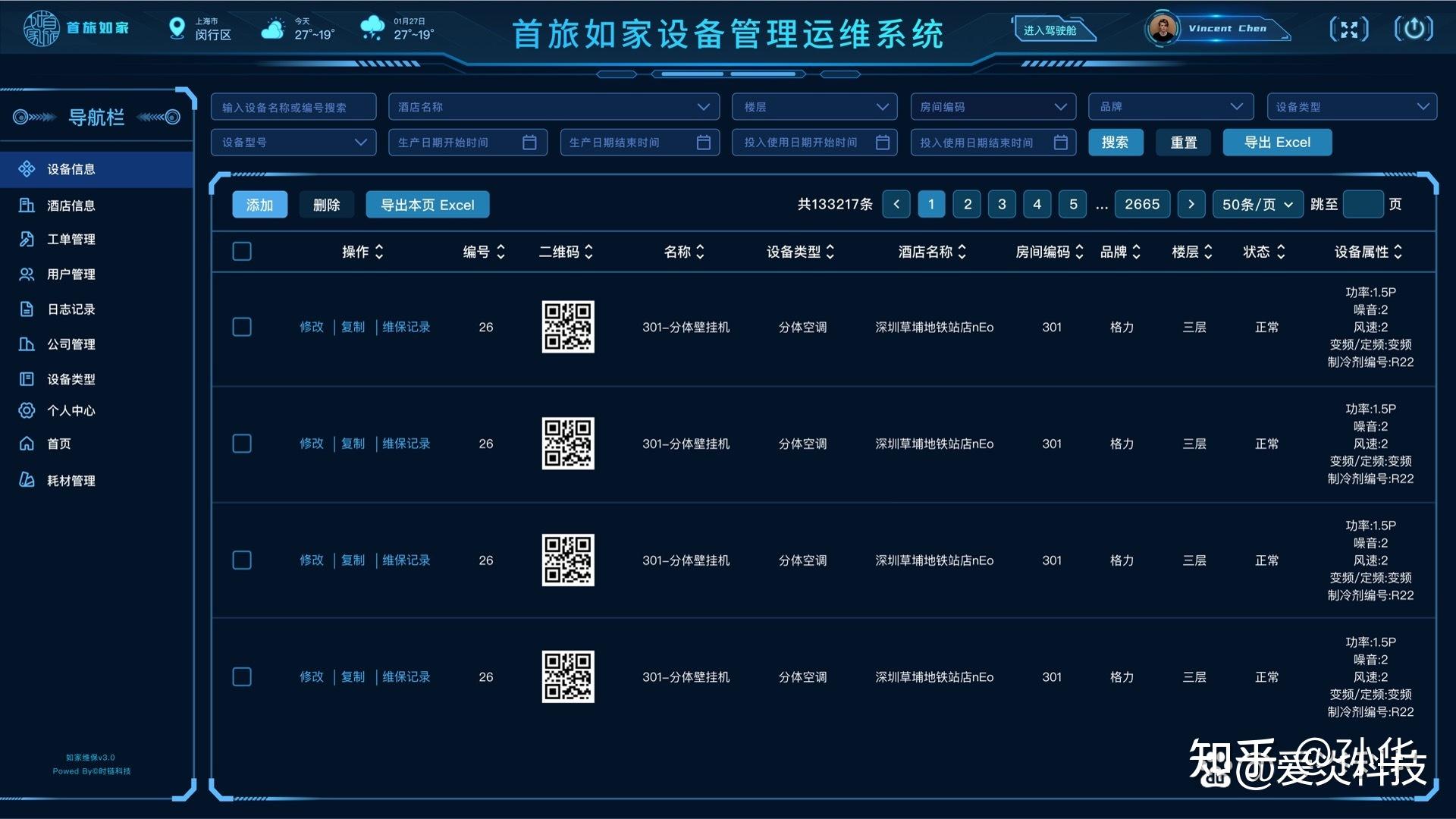Click the power logout icon
The height and width of the screenshot is (819, 1456).
(x=1414, y=29)
